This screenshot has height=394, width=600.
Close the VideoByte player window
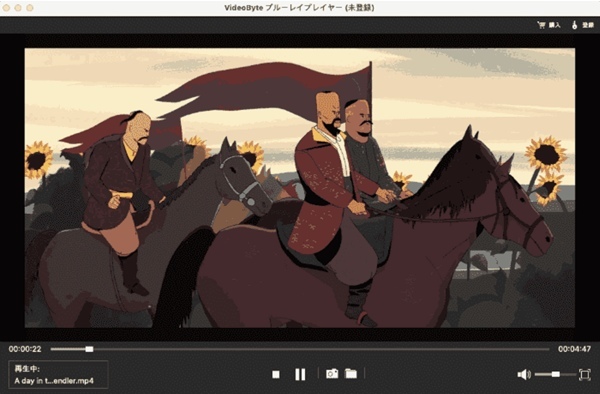(x=6, y=8)
